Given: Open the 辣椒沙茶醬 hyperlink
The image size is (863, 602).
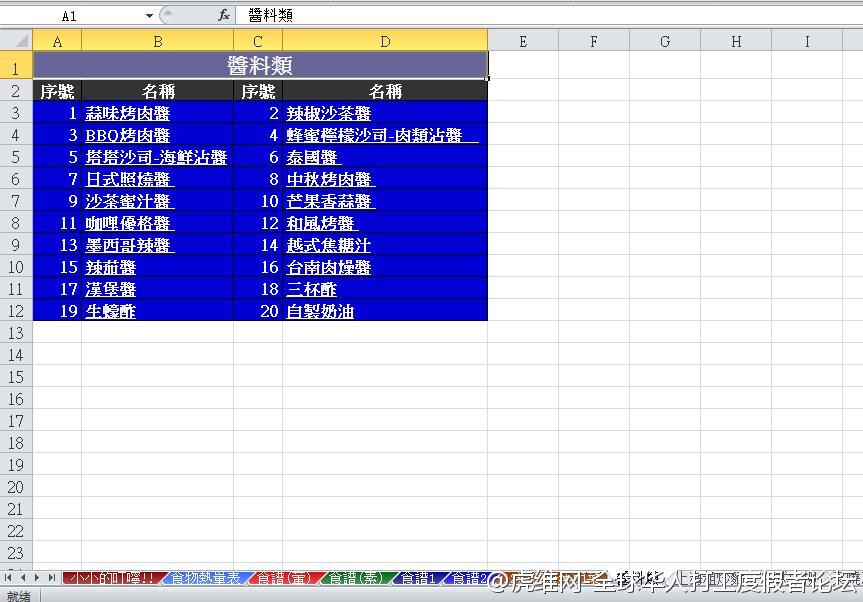Looking at the screenshot, I should [329, 113].
